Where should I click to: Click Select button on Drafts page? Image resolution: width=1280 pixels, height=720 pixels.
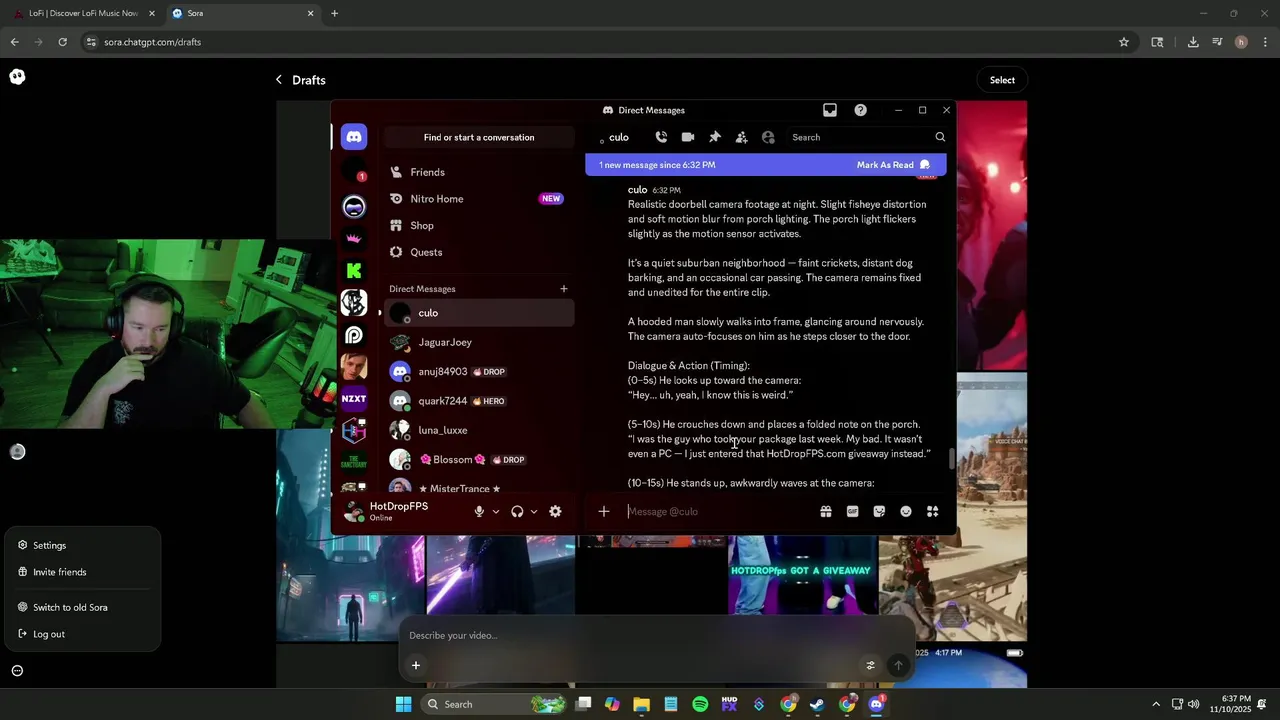pyautogui.click(x=1002, y=80)
